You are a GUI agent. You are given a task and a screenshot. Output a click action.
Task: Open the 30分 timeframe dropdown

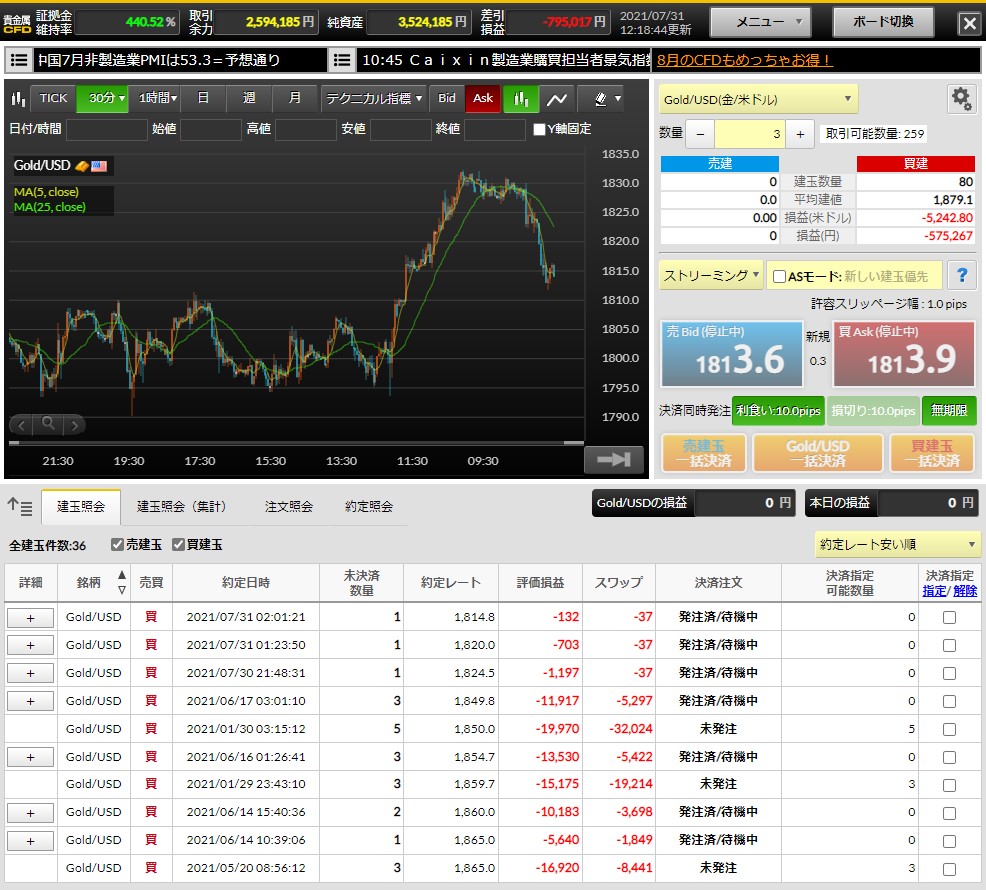click(102, 99)
